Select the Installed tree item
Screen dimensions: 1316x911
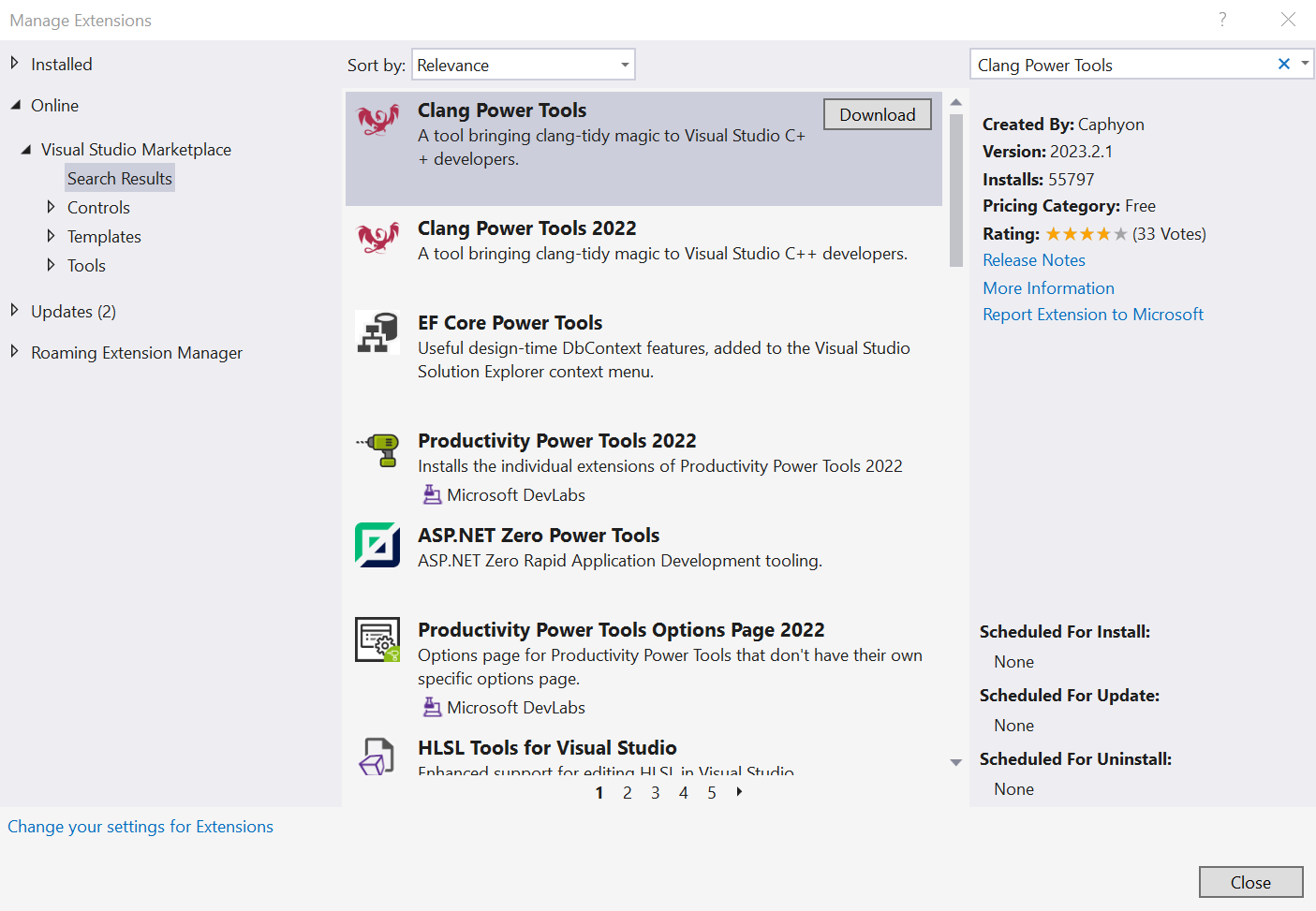[62, 65]
